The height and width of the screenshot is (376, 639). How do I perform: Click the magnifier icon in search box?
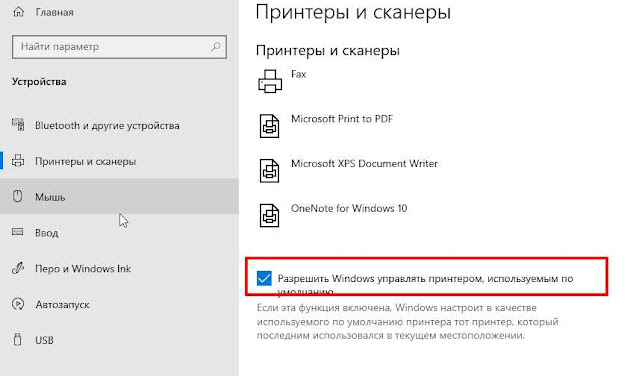pos(216,47)
